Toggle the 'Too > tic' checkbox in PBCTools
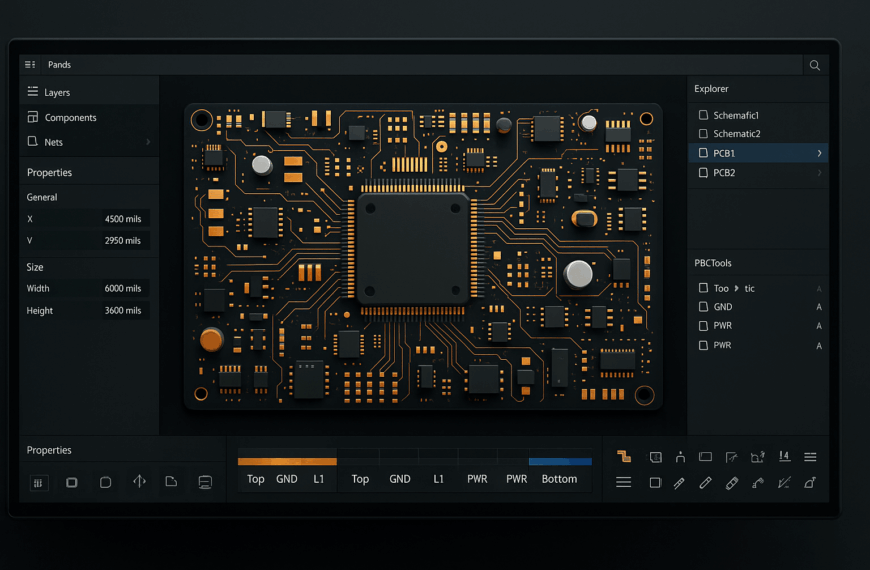Screen dimensions: 870x570 tap(703, 287)
